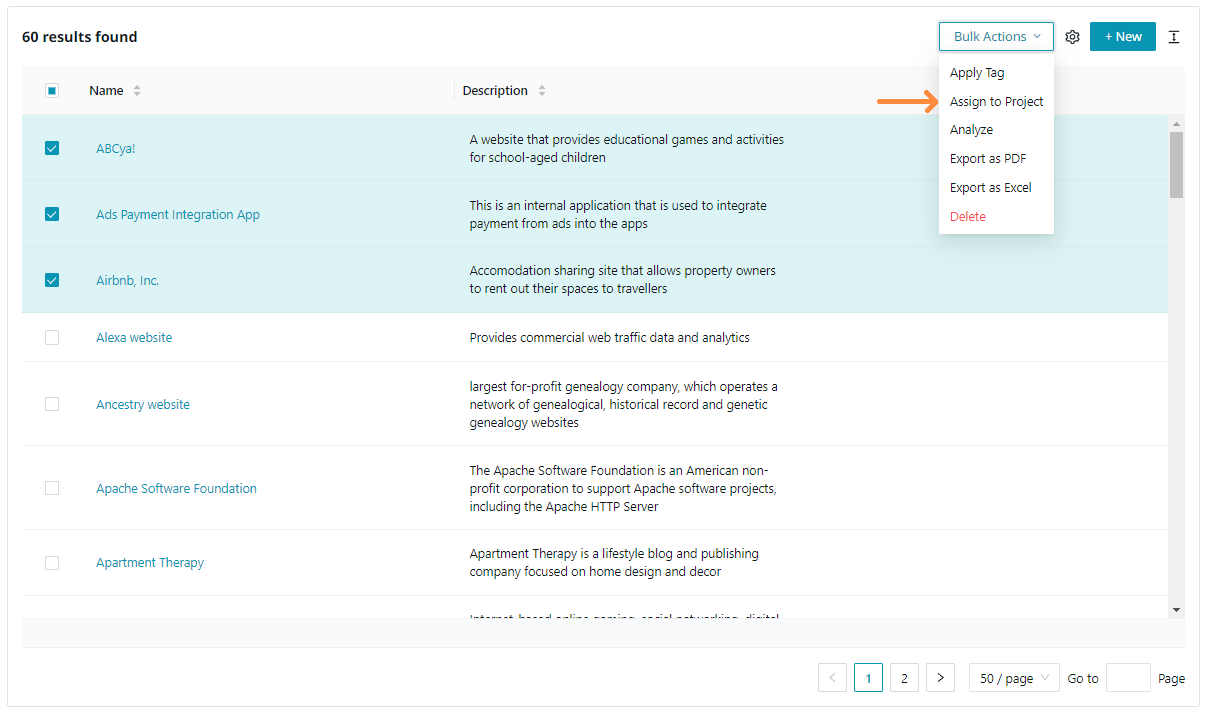
Task: Click the Go to page input field
Action: pos(1128,678)
